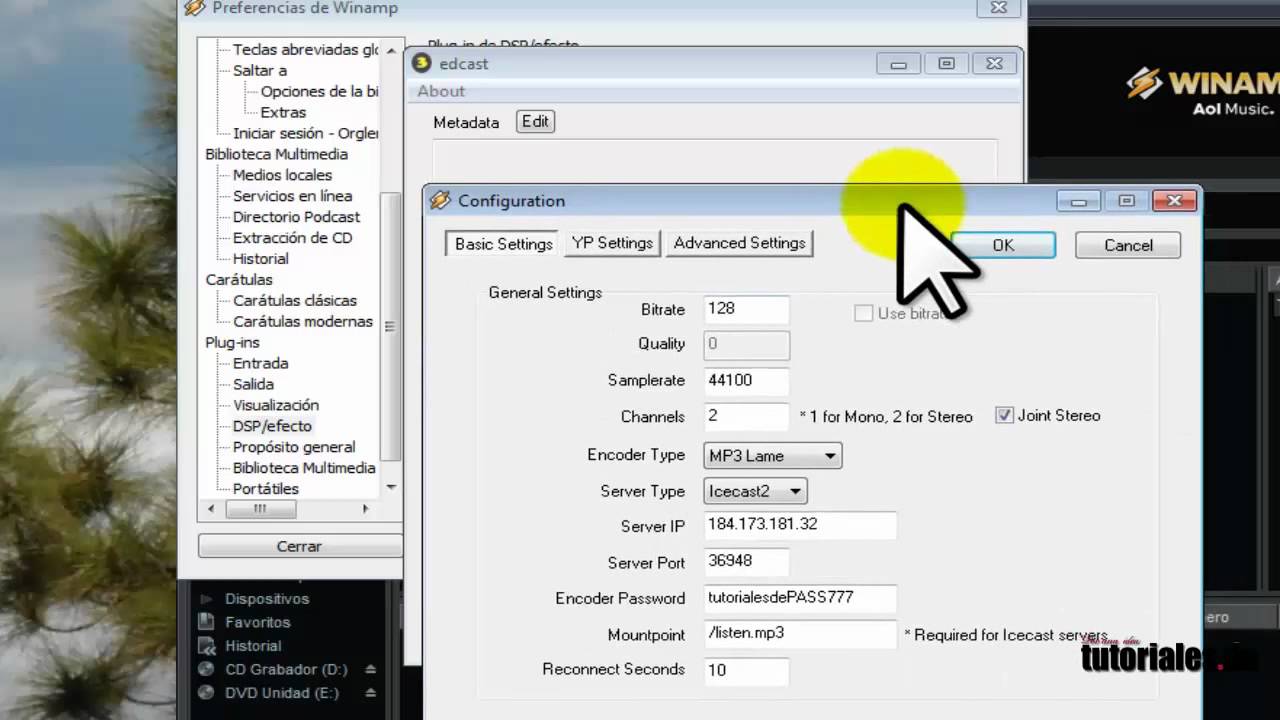Screen dimensions: 1280x720
Task: Click the edcast window title icon
Action: [421, 63]
